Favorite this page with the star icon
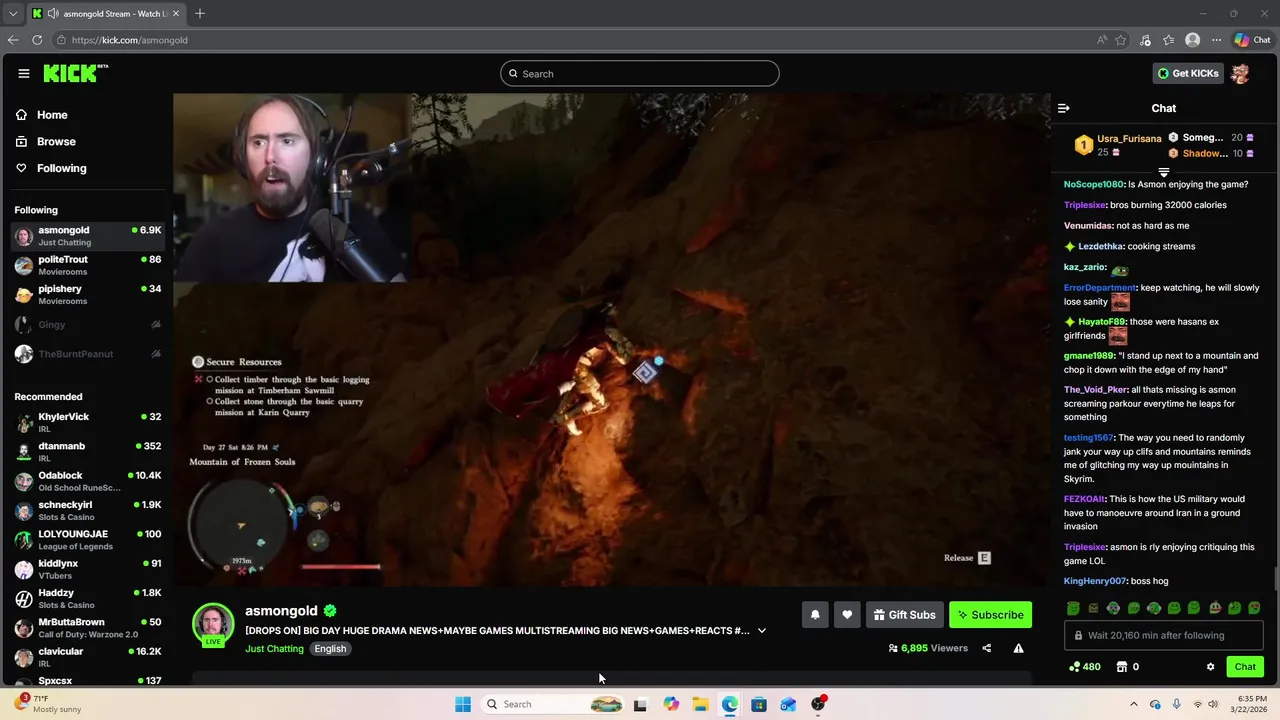The width and height of the screenshot is (1280, 720). (x=1121, y=40)
